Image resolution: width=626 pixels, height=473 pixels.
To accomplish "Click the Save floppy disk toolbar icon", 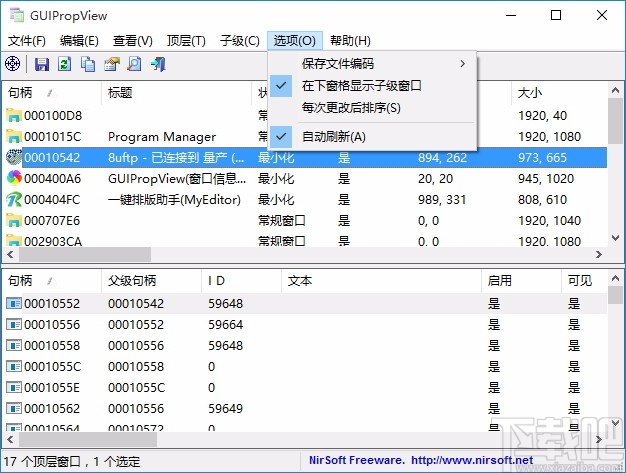I will click(x=42, y=64).
